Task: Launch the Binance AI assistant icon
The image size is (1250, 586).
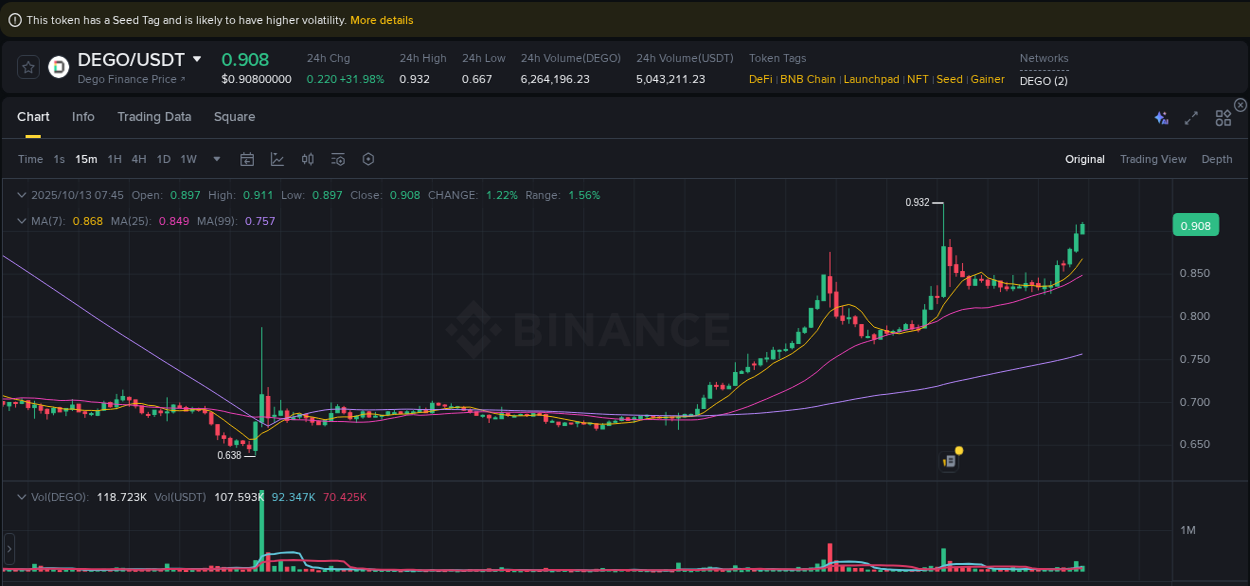Action: [x=1161, y=117]
